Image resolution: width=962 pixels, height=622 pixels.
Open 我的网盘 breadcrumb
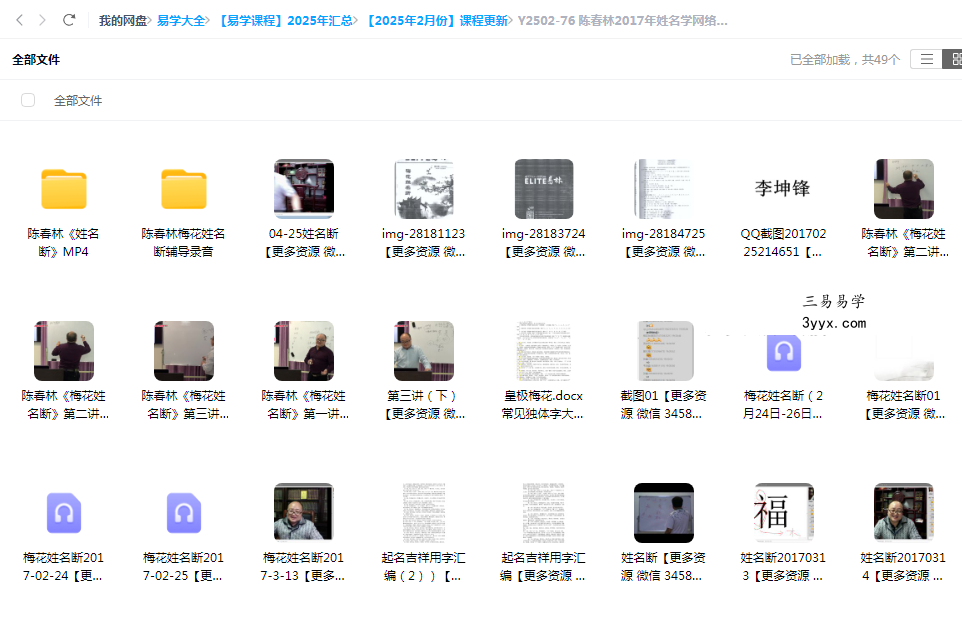pyautogui.click(x=123, y=21)
